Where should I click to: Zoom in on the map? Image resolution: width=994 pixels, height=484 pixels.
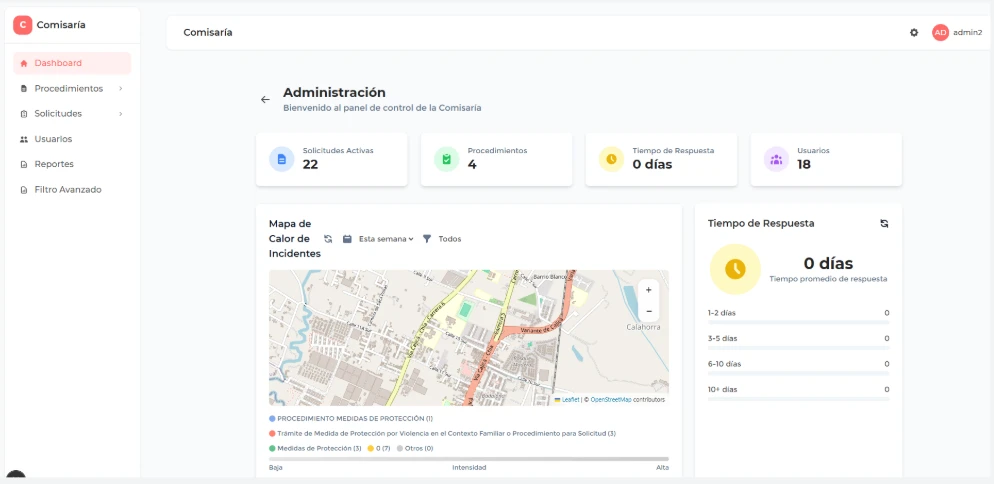click(649, 289)
